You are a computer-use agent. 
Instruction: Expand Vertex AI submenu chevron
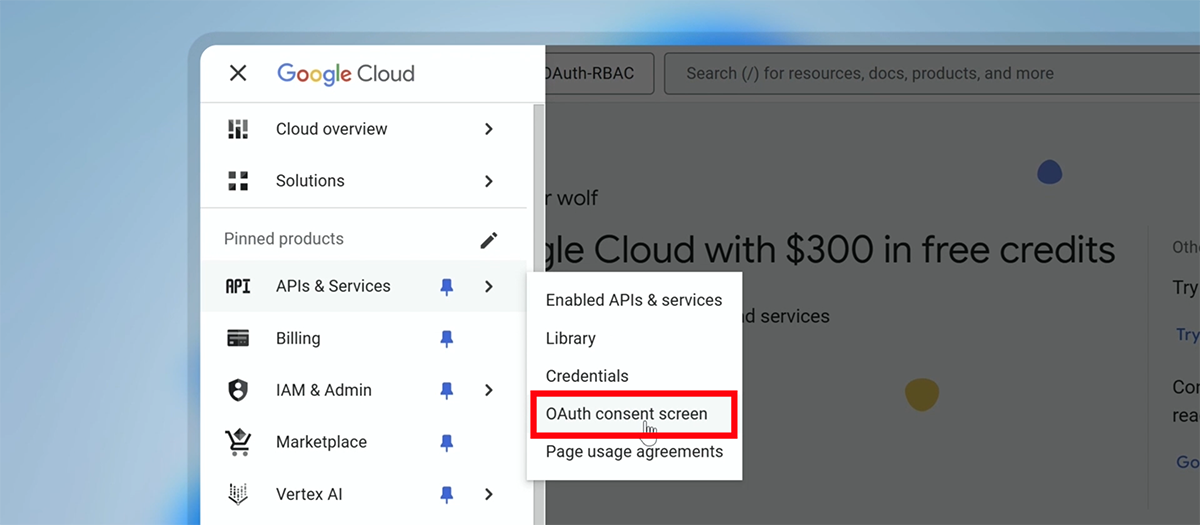click(489, 494)
